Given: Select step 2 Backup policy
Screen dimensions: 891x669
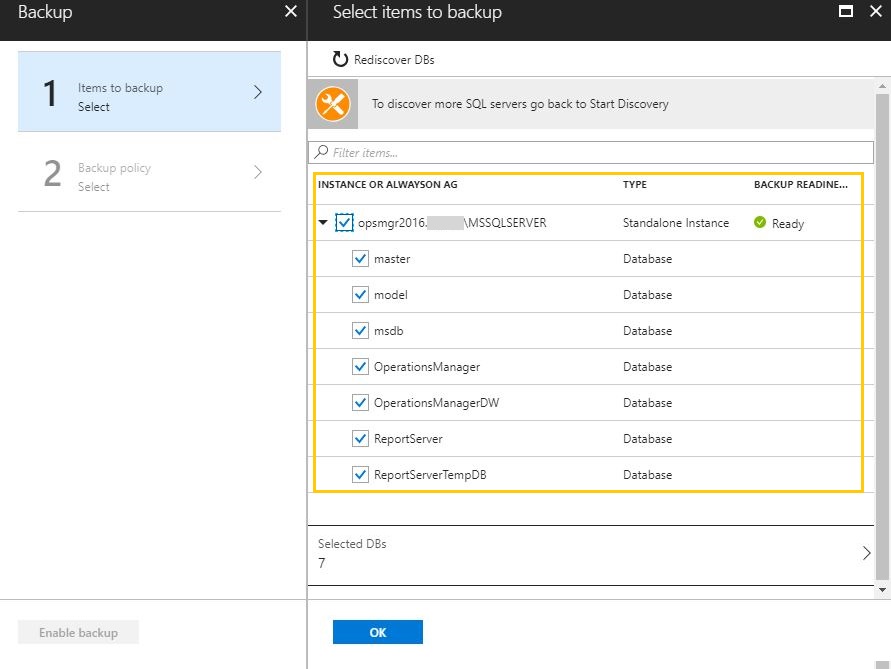Looking at the screenshot, I should (149, 172).
